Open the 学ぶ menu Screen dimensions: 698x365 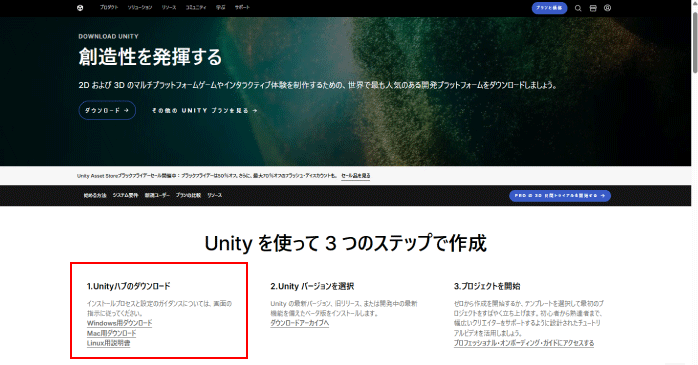pos(220,8)
